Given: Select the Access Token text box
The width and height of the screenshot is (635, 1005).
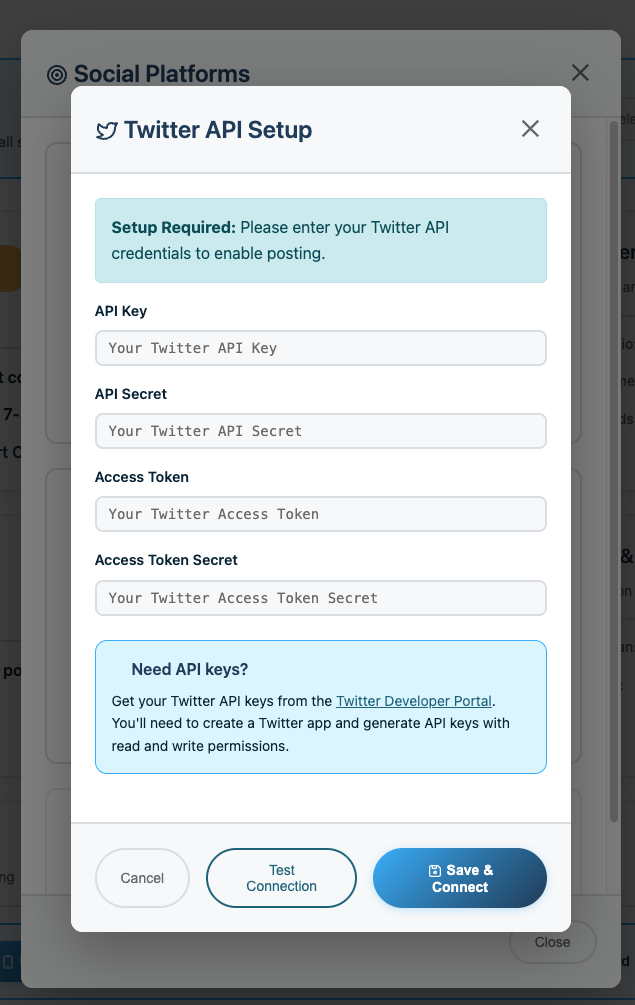Looking at the screenshot, I should 320,514.
